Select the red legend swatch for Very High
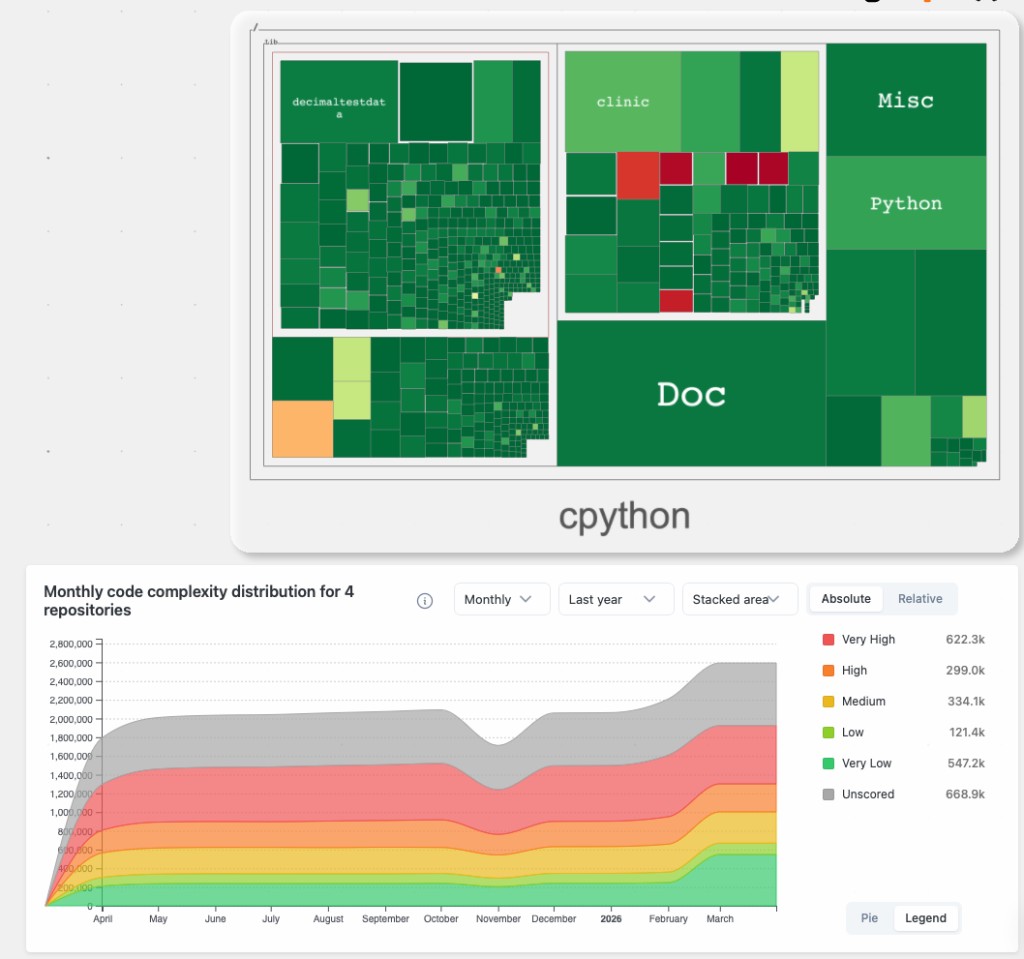 tap(828, 639)
